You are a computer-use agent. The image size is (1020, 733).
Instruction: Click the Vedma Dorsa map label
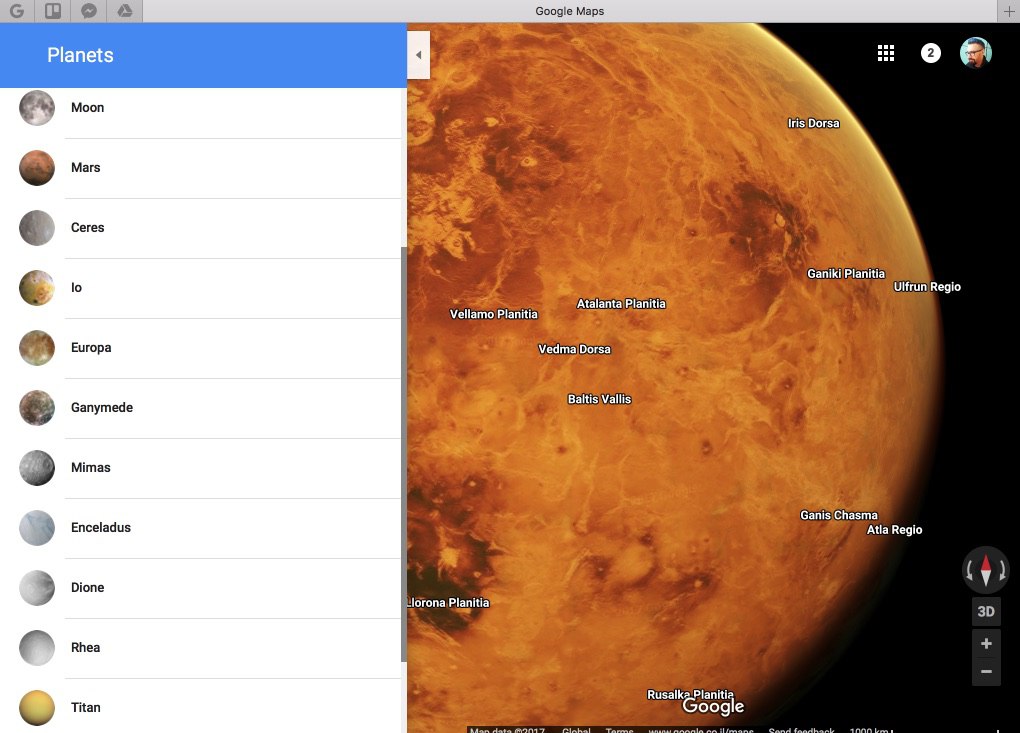coord(574,349)
